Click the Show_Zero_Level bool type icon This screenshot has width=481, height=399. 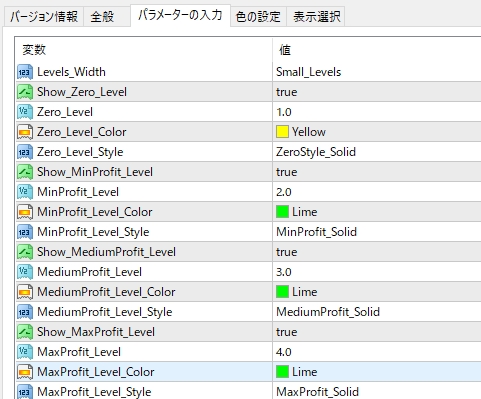tap(25, 92)
